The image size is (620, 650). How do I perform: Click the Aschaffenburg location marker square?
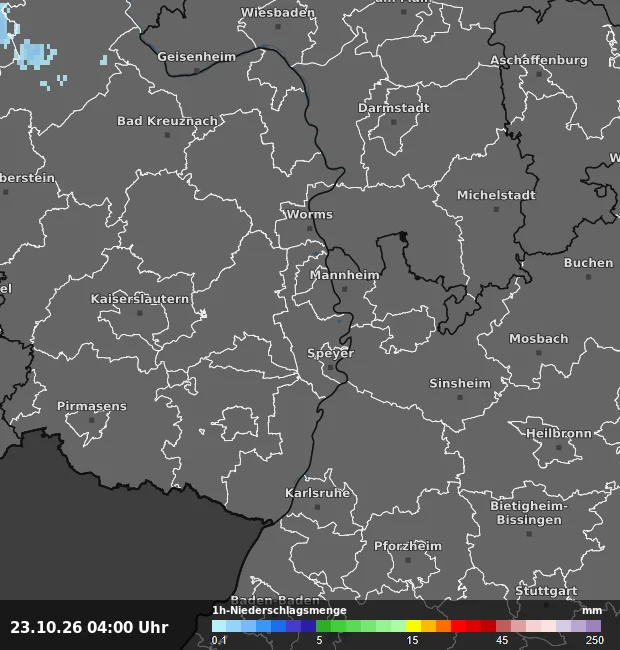[539, 75]
